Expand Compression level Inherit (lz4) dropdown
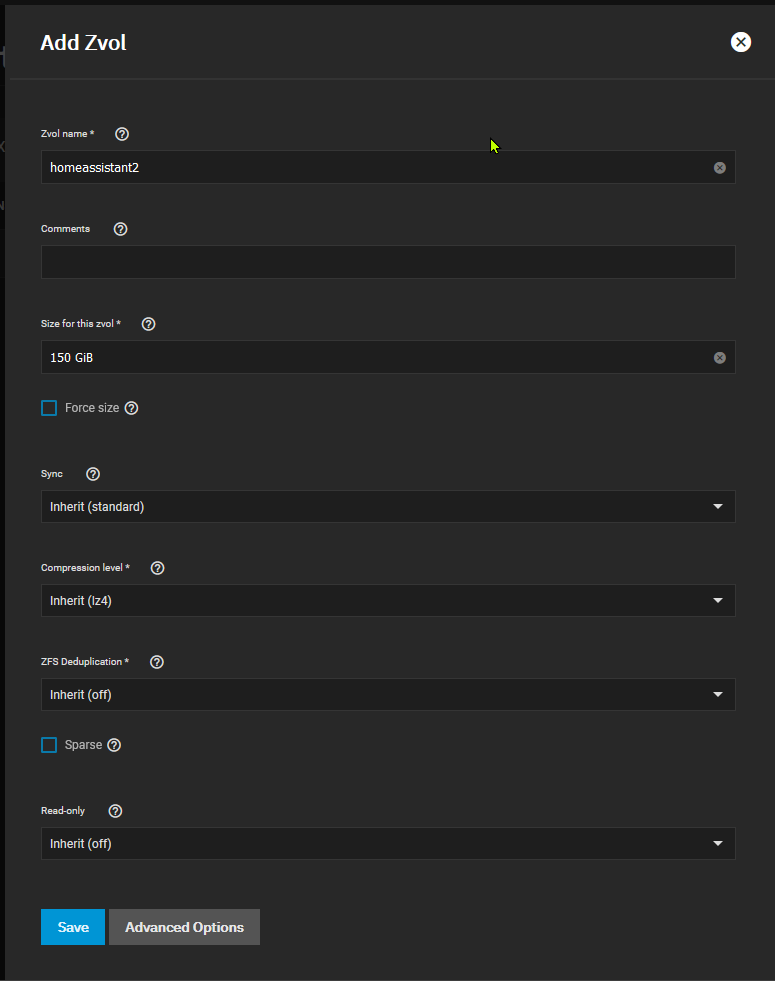775x981 pixels. tap(388, 601)
